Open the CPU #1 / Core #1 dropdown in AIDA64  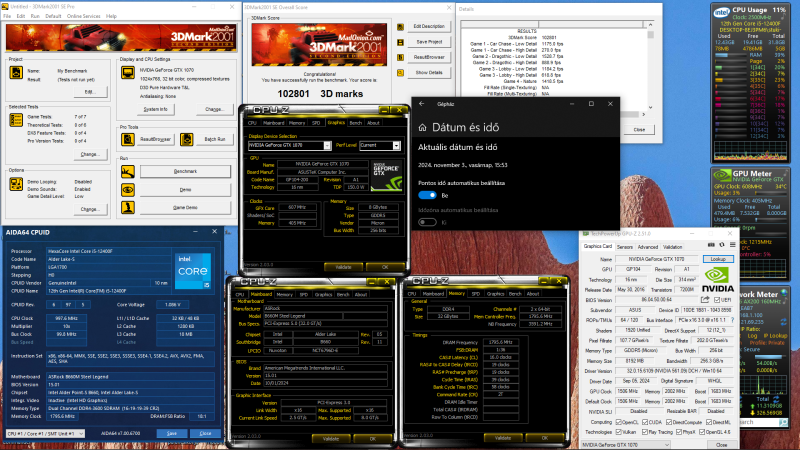pos(45,433)
